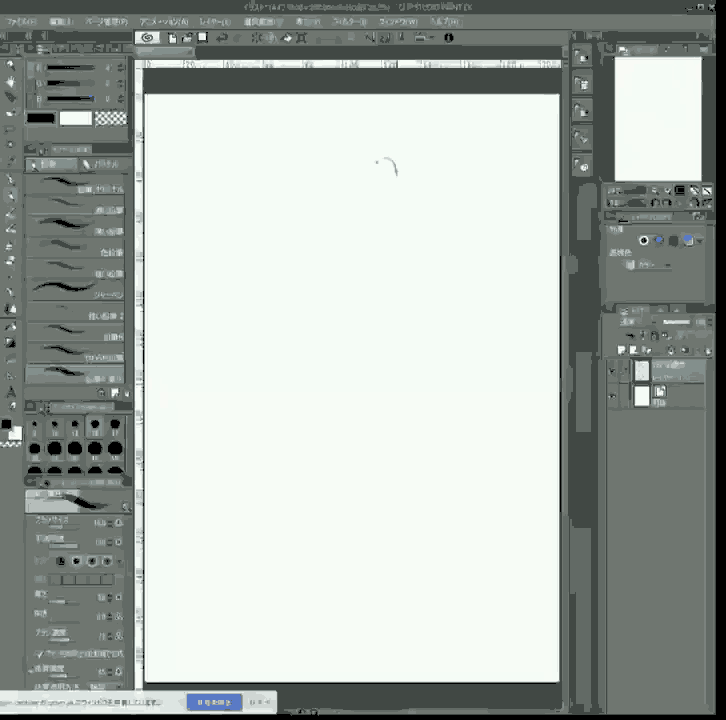Image resolution: width=726 pixels, height=720 pixels.
Task: Click the blue button in bottom notification bar
Action: pyautogui.click(x=214, y=702)
